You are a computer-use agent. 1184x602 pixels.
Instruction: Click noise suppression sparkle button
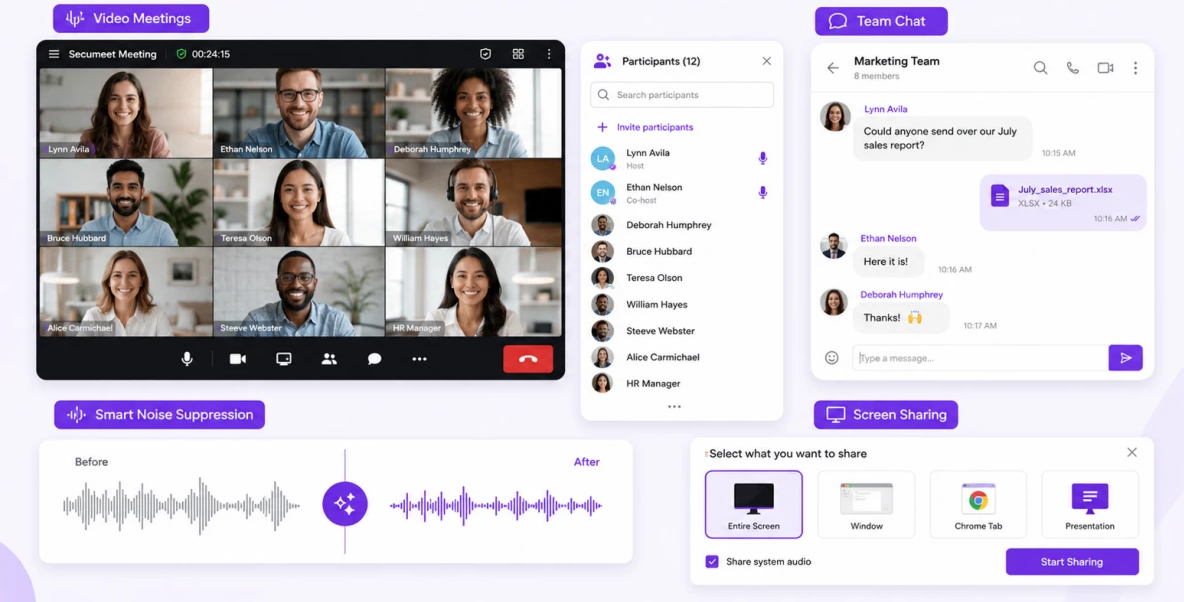[x=345, y=504]
